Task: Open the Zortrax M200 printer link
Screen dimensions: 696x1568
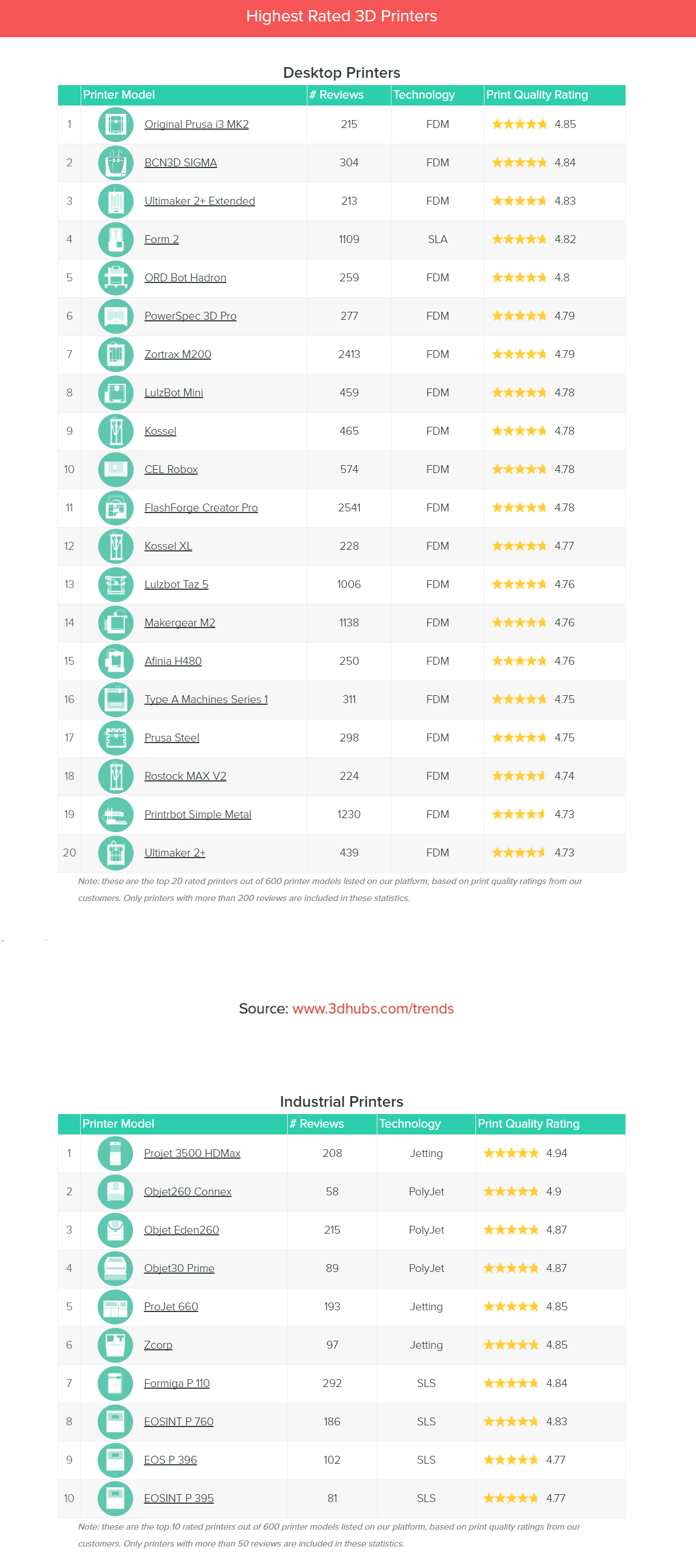Action: (177, 354)
